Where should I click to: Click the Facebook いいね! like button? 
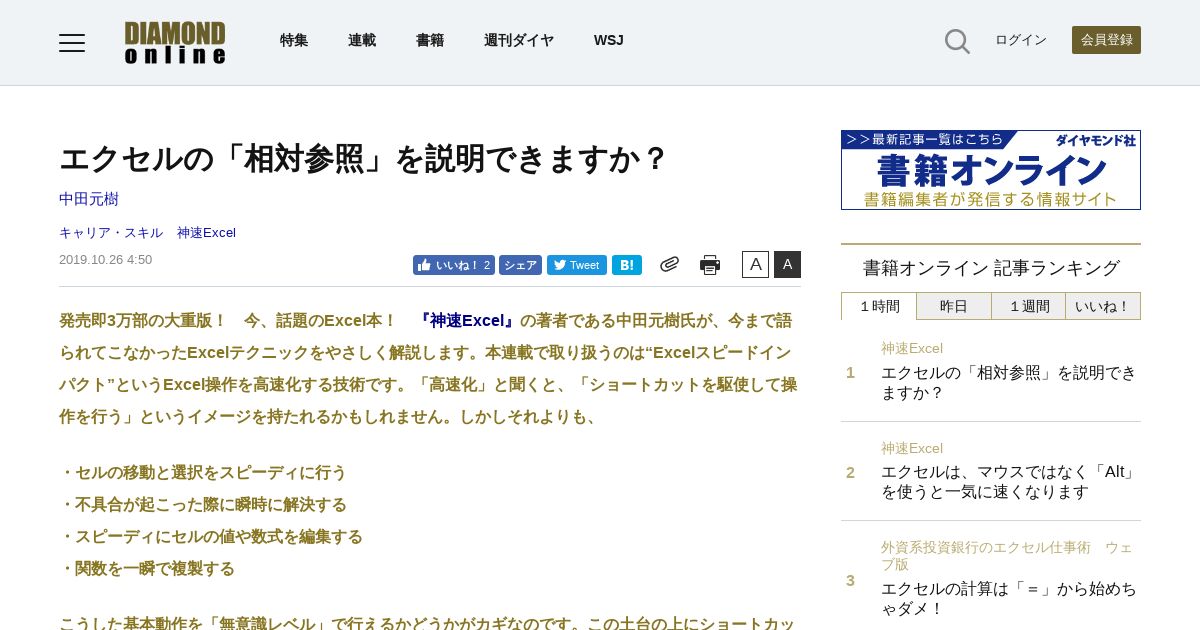(454, 265)
